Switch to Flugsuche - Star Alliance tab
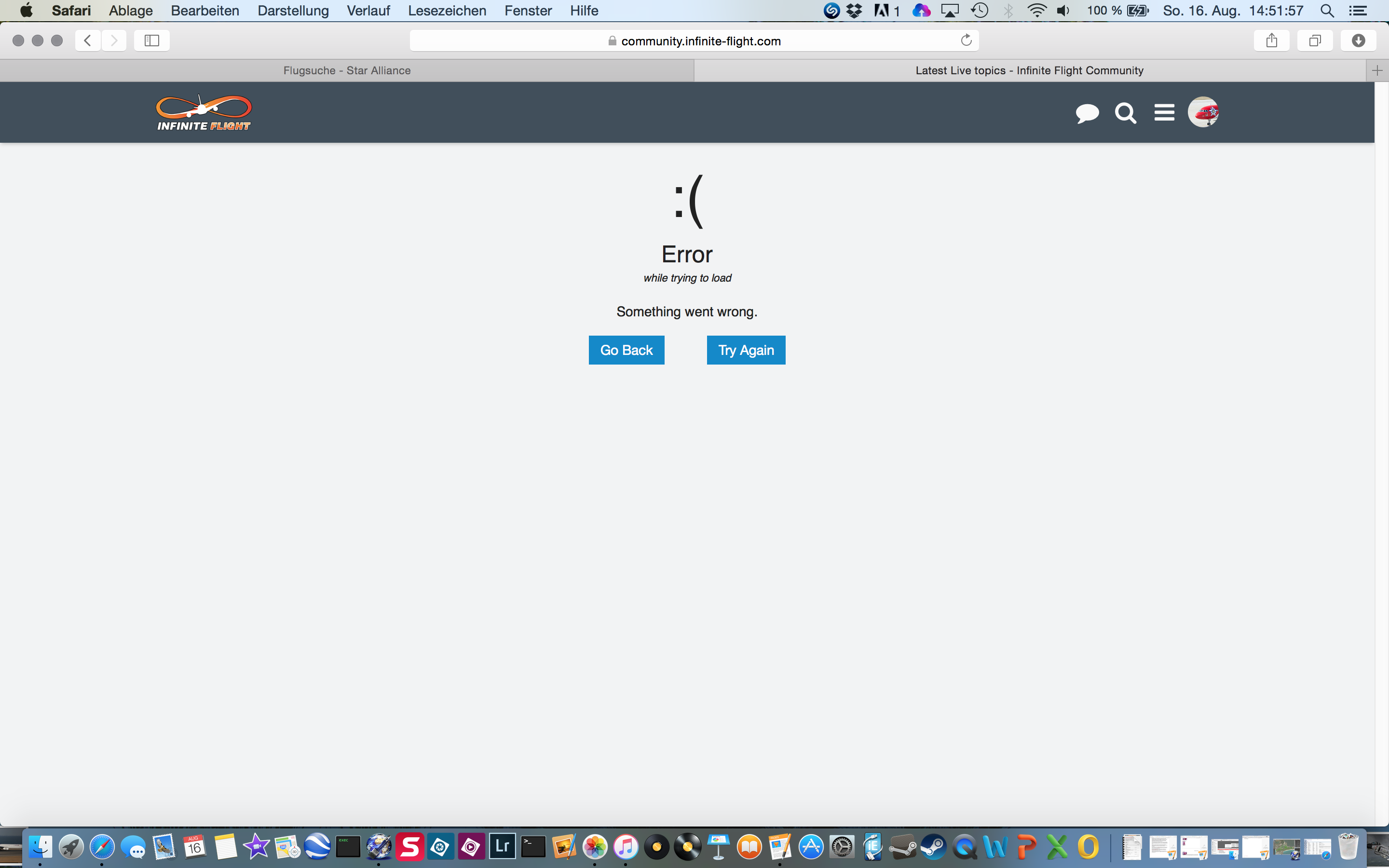The image size is (1389, 868). point(347,70)
